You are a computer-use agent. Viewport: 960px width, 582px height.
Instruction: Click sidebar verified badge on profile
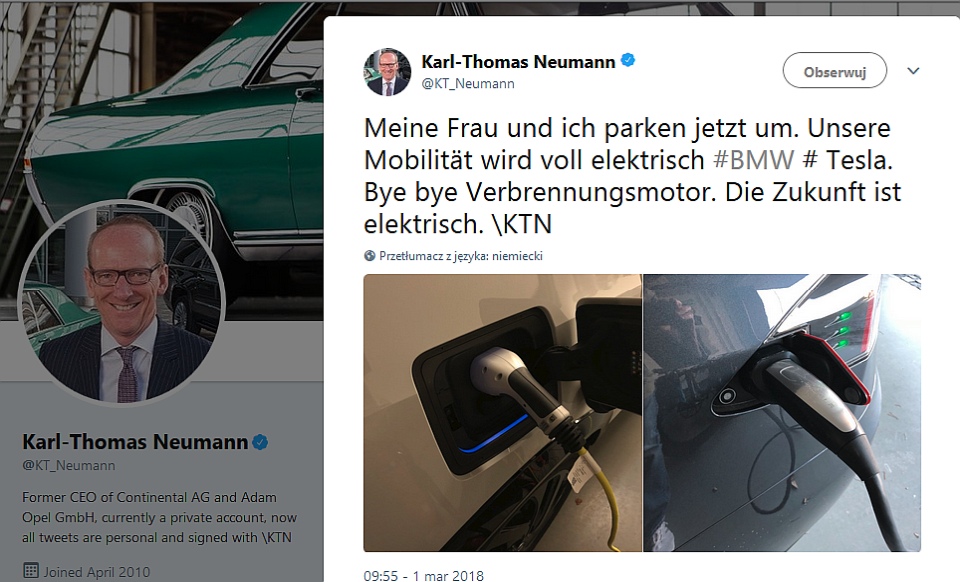coord(260,442)
